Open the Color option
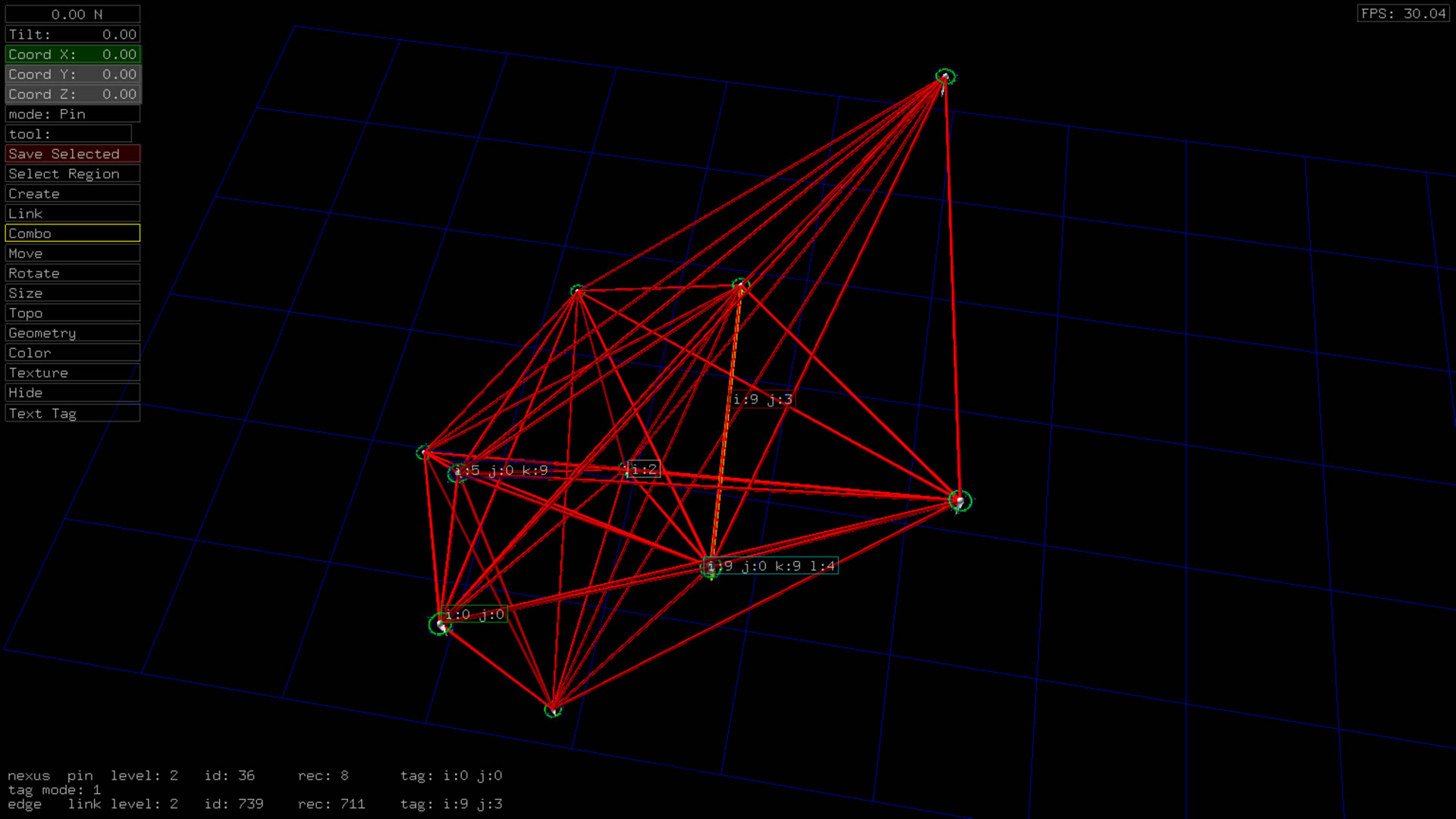Viewport: 1456px width, 819px height. pos(72,353)
